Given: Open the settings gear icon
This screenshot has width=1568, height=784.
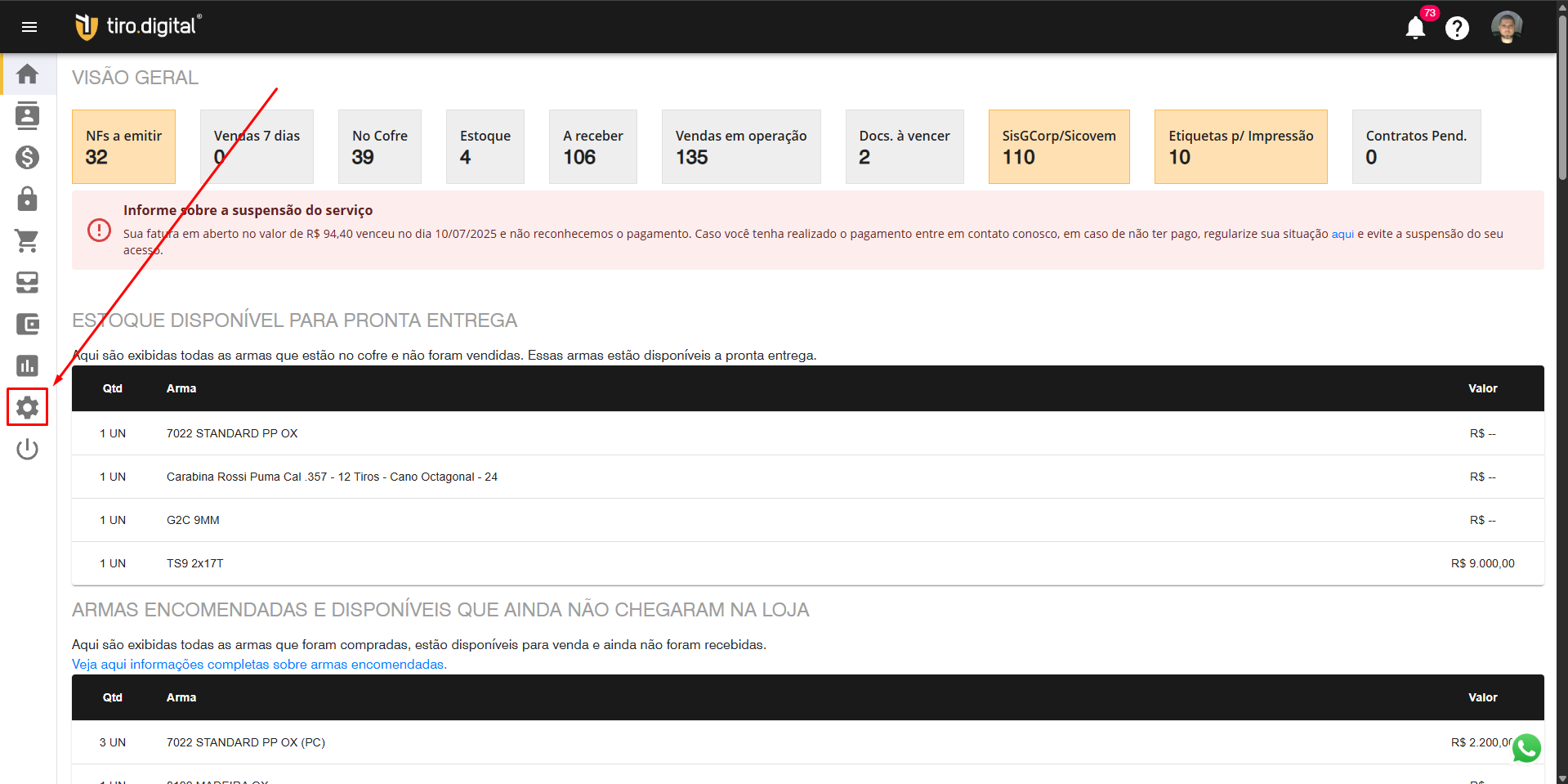Looking at the screenshot, I should pos(28,407).
